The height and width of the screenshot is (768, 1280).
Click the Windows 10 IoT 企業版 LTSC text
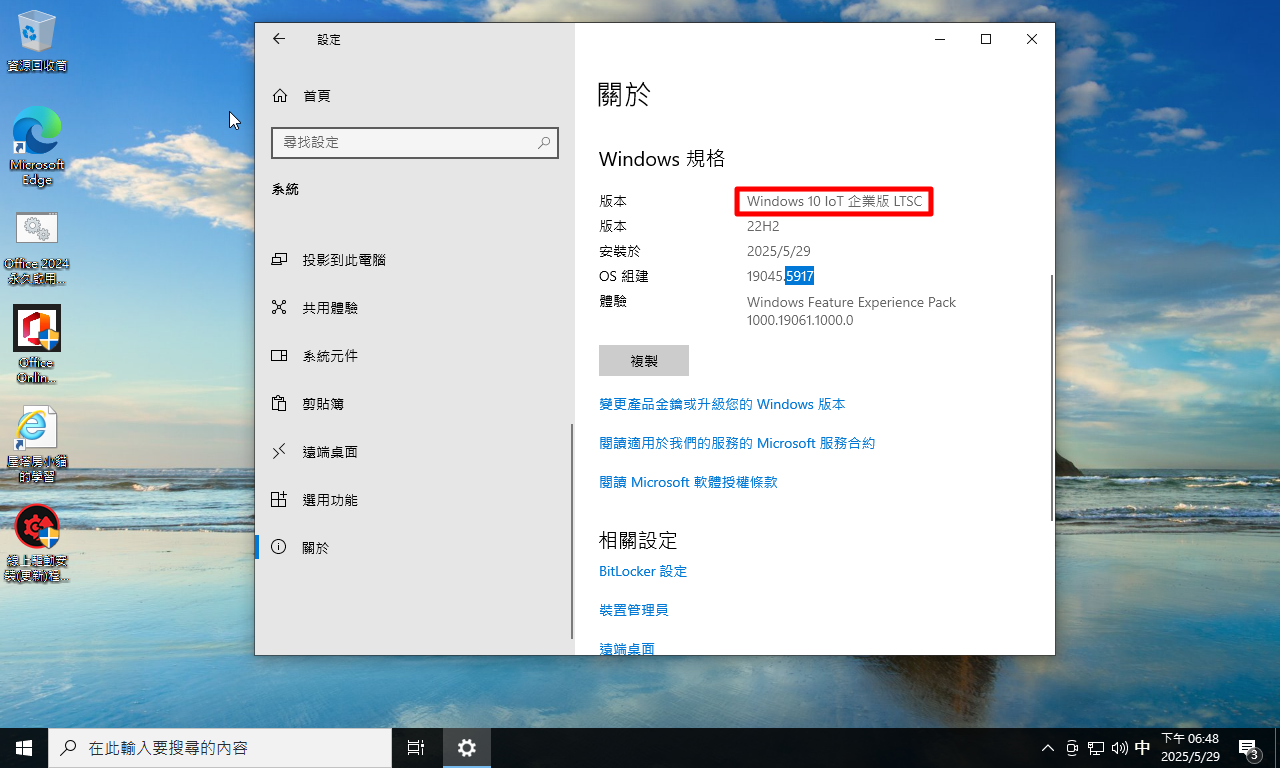(835, 201)
